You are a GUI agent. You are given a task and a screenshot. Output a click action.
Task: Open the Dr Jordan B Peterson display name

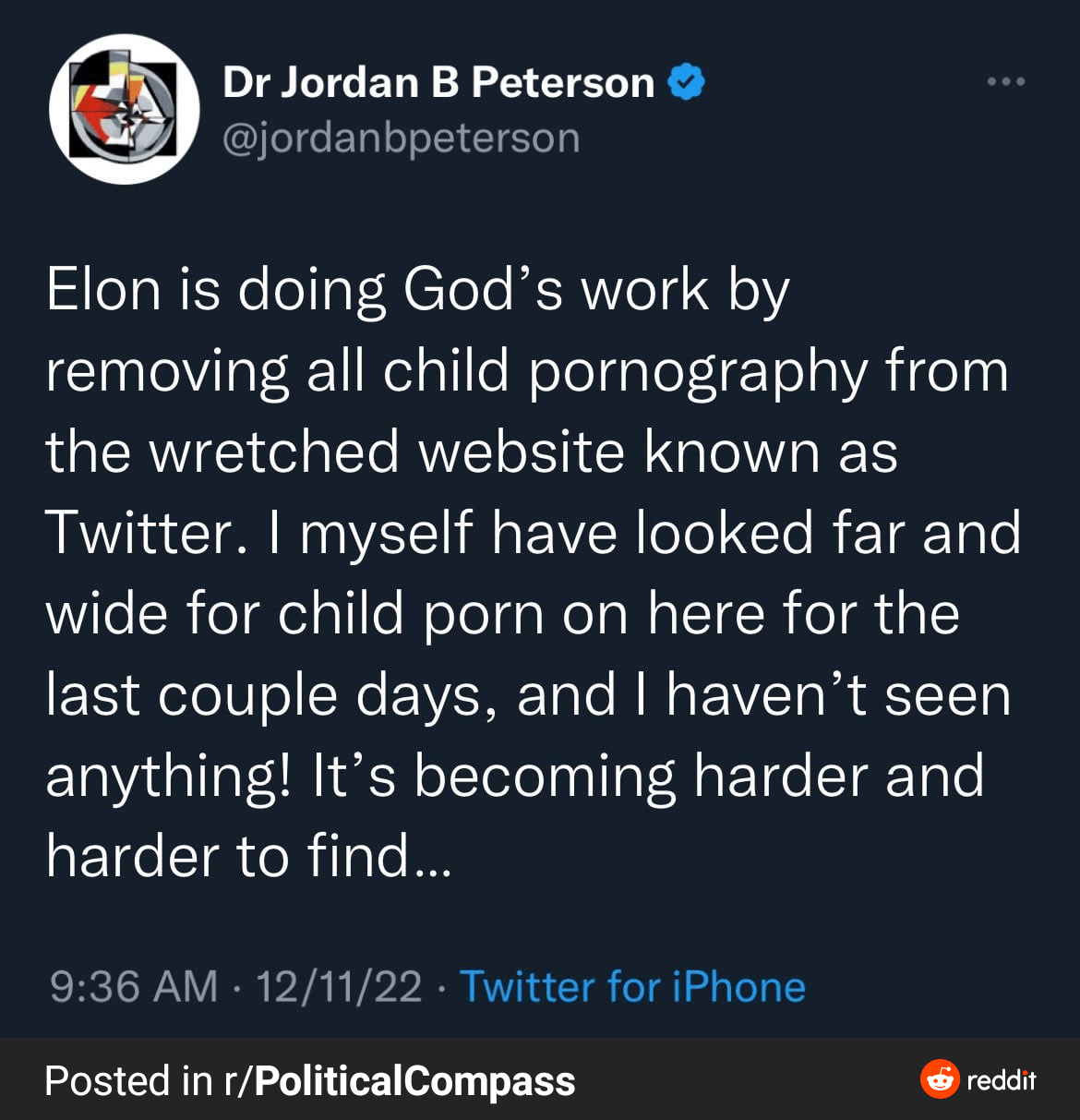pyautogui.click(x=438, y=82)
